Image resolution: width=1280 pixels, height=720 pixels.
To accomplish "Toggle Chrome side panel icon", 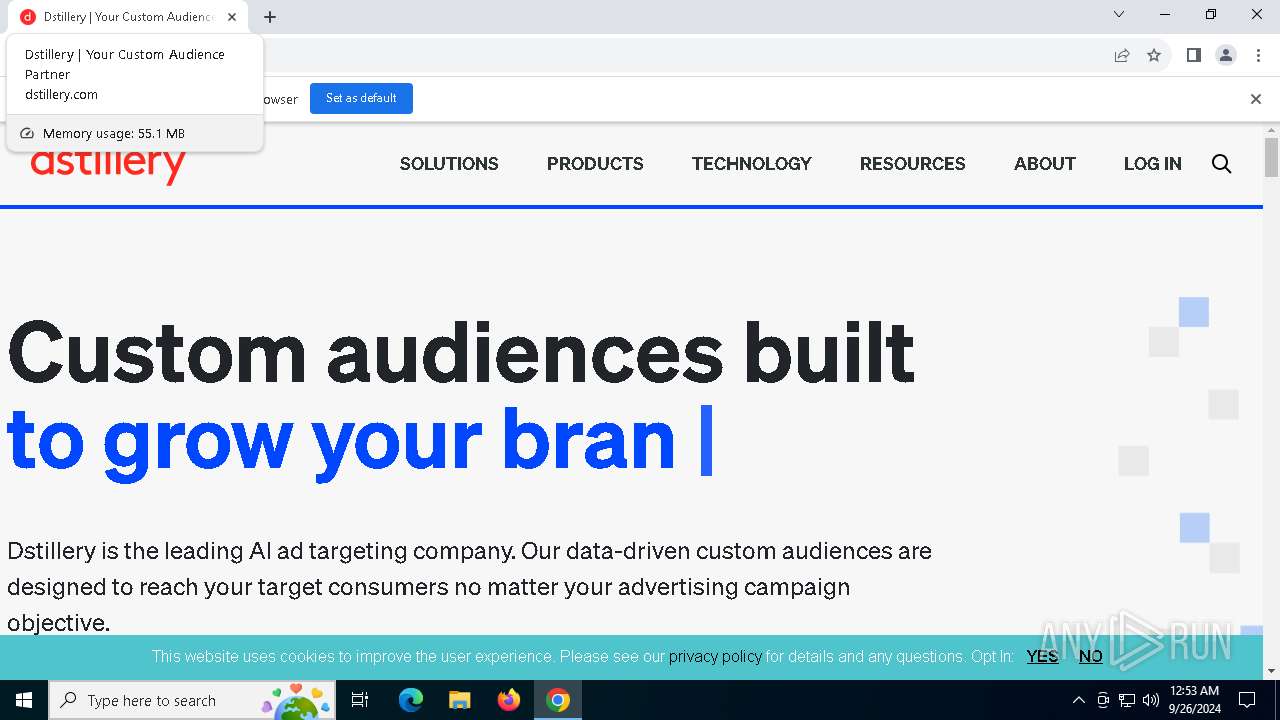I will tap(1193, 56).
